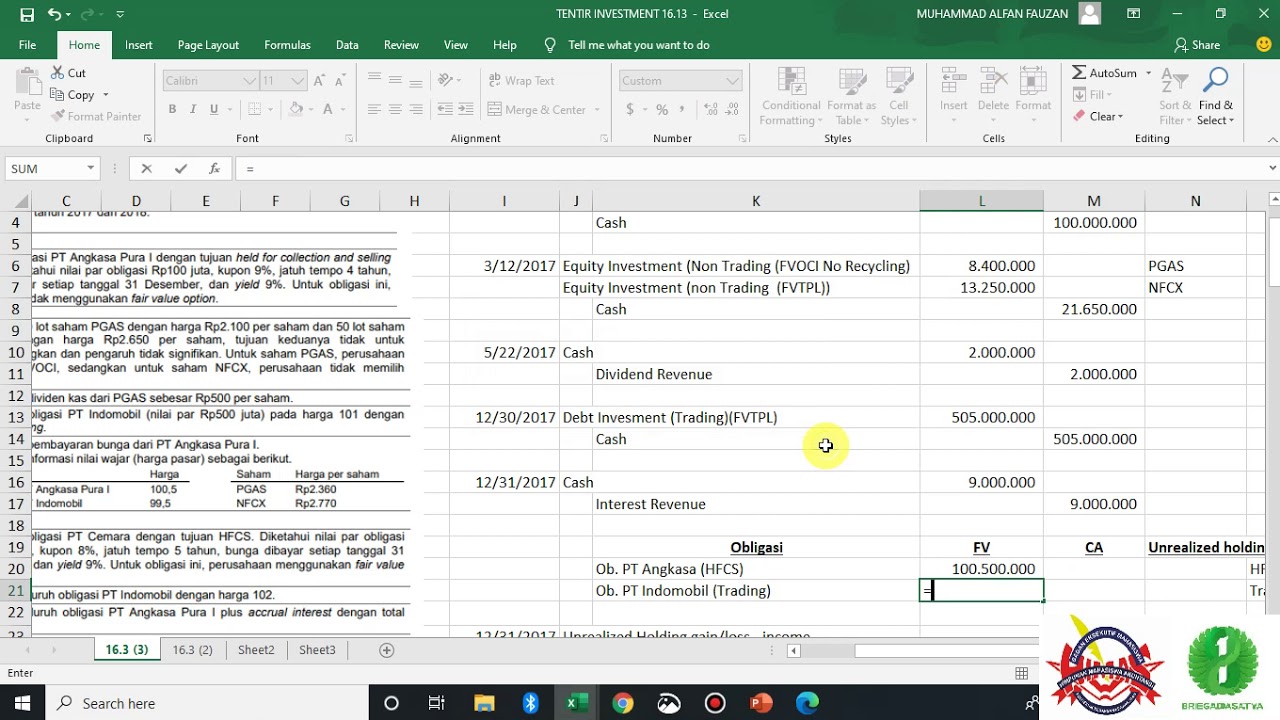1280x720 pixels.
Task: Open the Sheet2 tab
Action: point(256,650)
